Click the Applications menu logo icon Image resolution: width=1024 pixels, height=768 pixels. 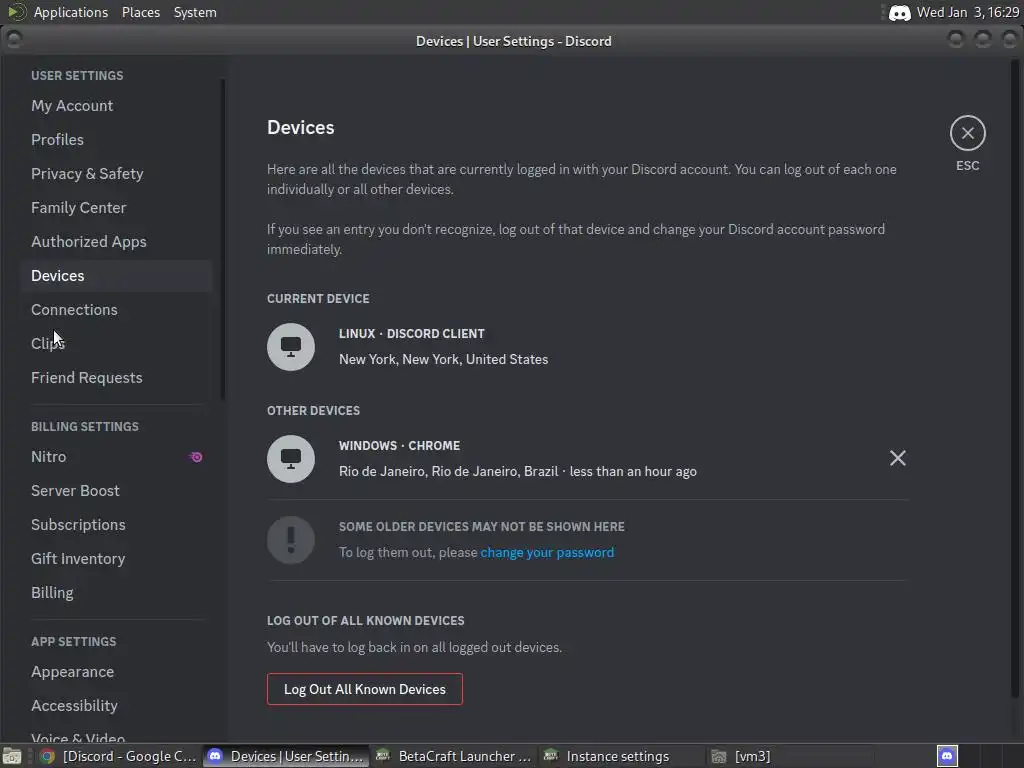pyautogui.click(x=16, y=12)
